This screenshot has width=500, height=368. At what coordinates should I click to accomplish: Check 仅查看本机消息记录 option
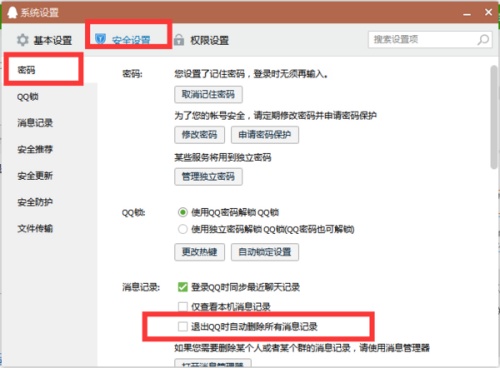pyautogui.click(x=183, y=306)
